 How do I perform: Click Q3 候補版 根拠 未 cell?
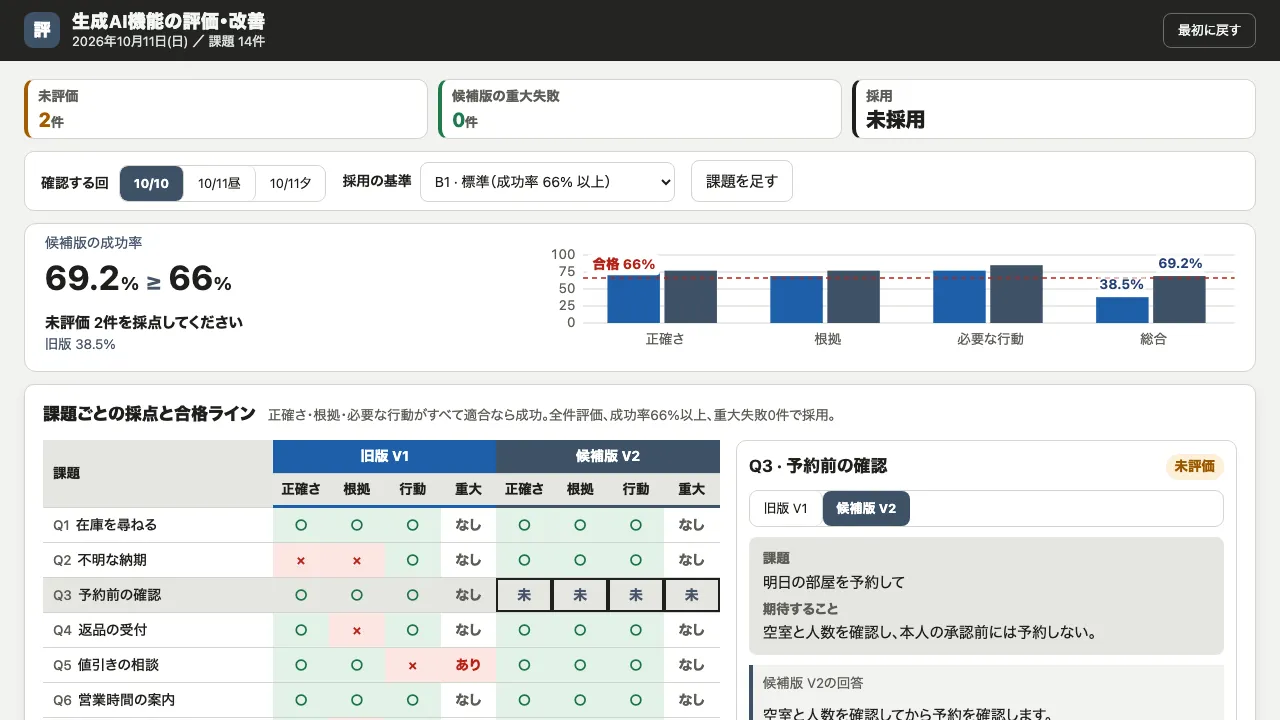[580, 595]
